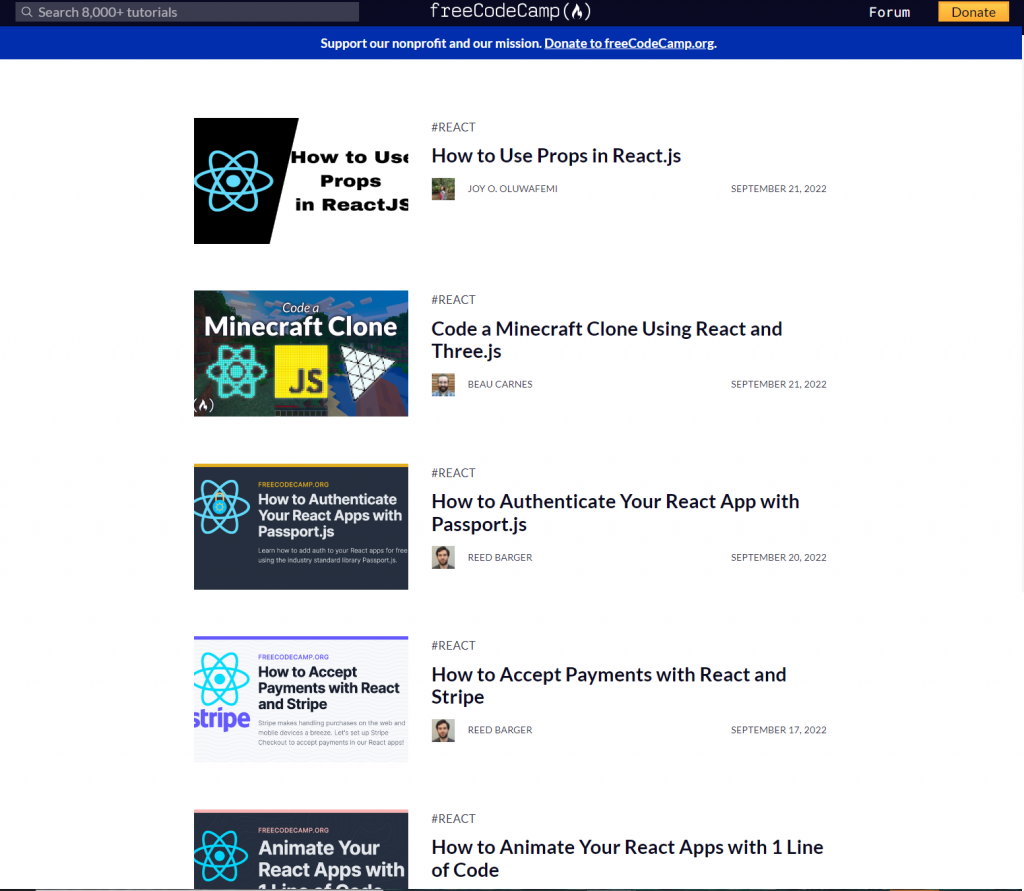Follow the Donate to freeCodeCamp.org banner link
Image resolution: width=1024 pixels, height=891 pixels.
630,43
